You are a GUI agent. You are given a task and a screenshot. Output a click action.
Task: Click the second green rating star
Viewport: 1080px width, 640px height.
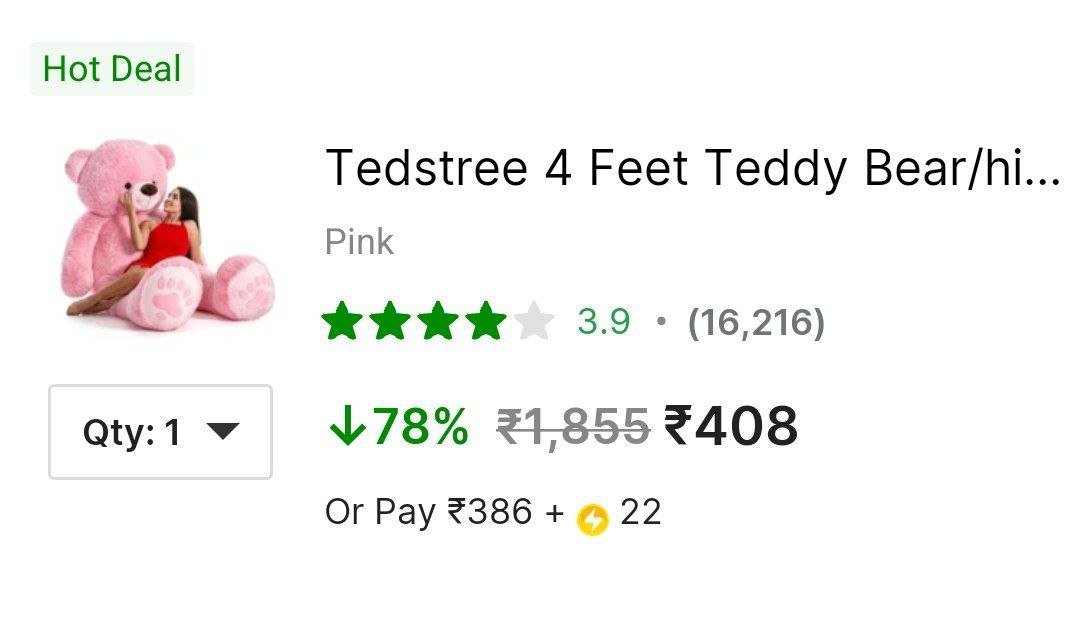tap(390, 322)
